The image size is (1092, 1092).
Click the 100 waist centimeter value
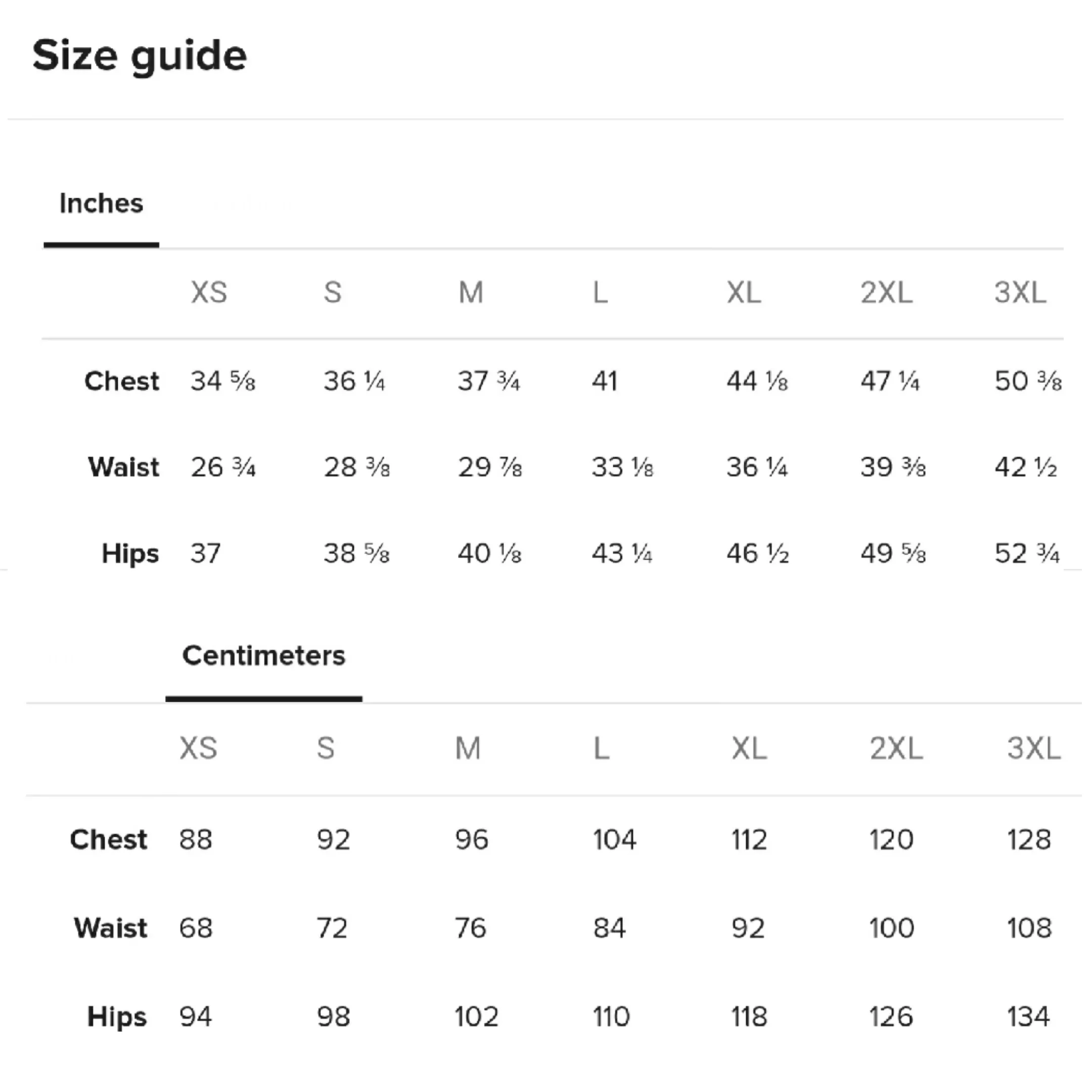pos(891,928)
